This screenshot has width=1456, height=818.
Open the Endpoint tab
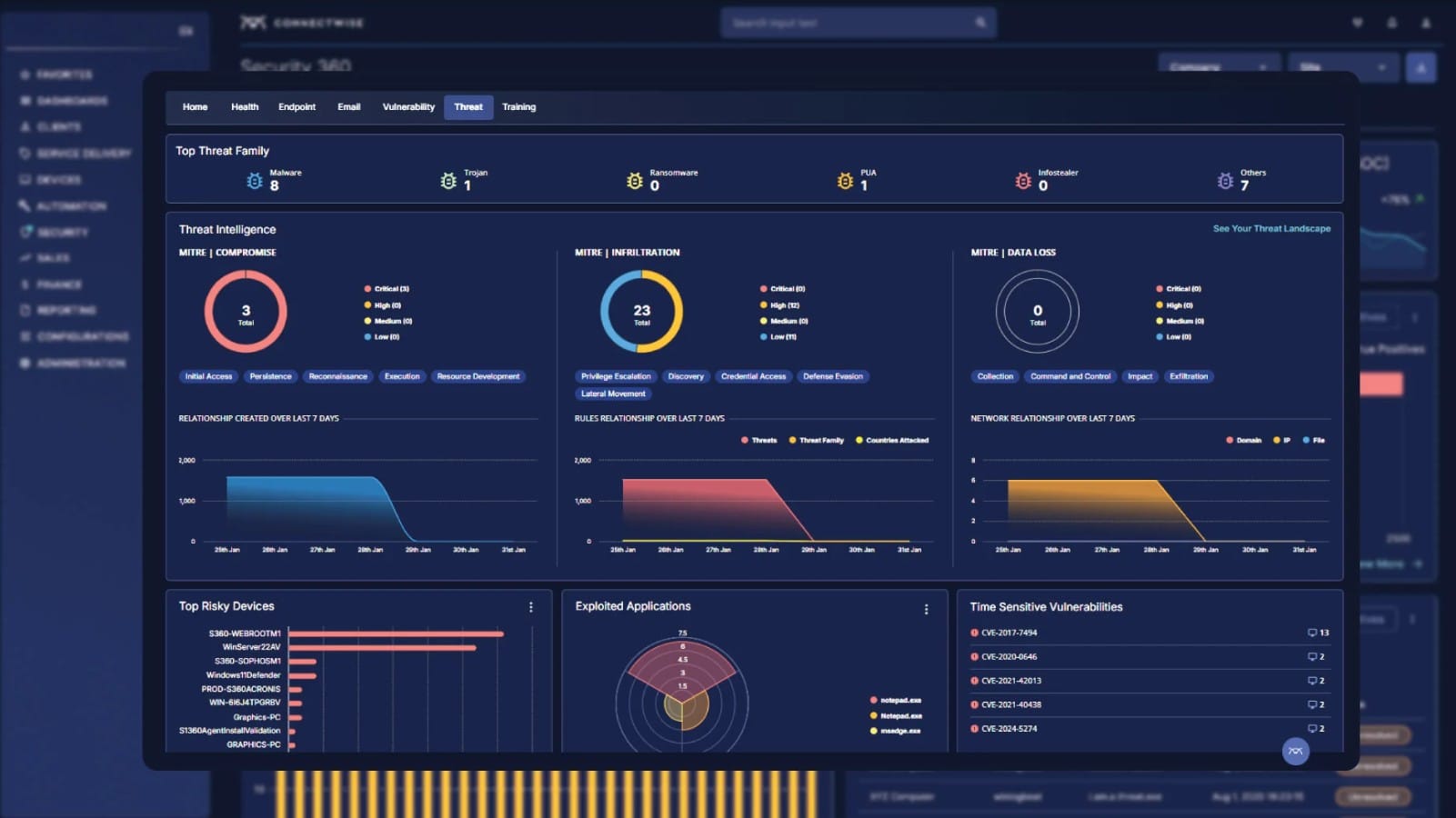tap(296, 107)
